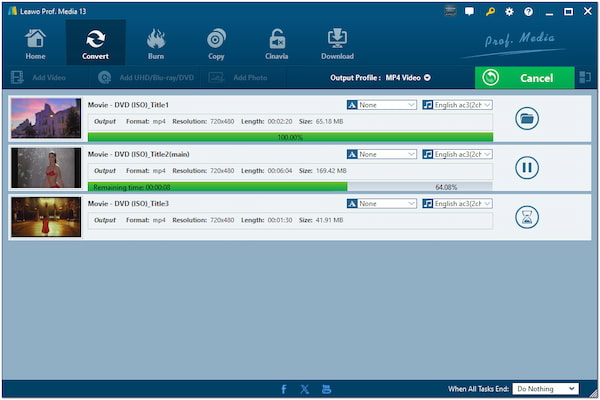Image resolution: width=600 pixels, height=400 pixels.
Task: Toggle the side panel layout icon
Action: click(585, 77)
